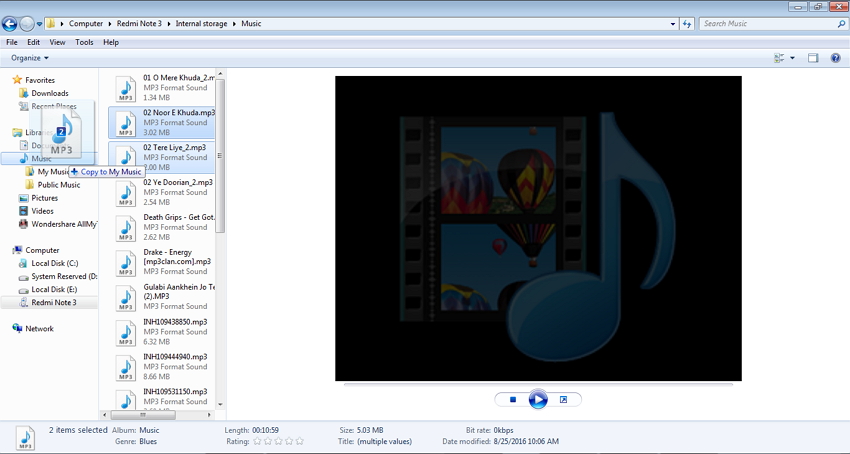Click Internal storage in address breadcrumb

201,24
